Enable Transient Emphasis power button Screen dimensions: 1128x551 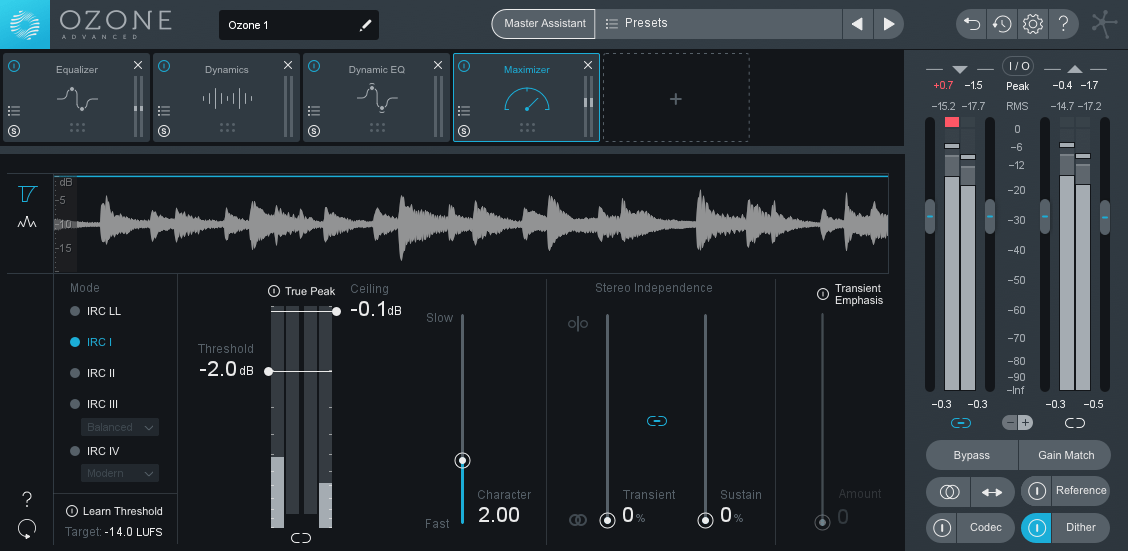[x=823, y=294]
